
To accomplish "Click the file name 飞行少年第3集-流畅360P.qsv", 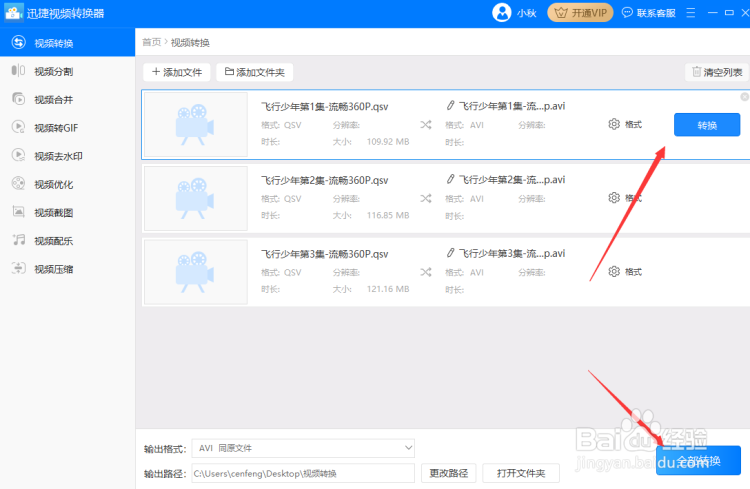I will (x=324, y=254).
